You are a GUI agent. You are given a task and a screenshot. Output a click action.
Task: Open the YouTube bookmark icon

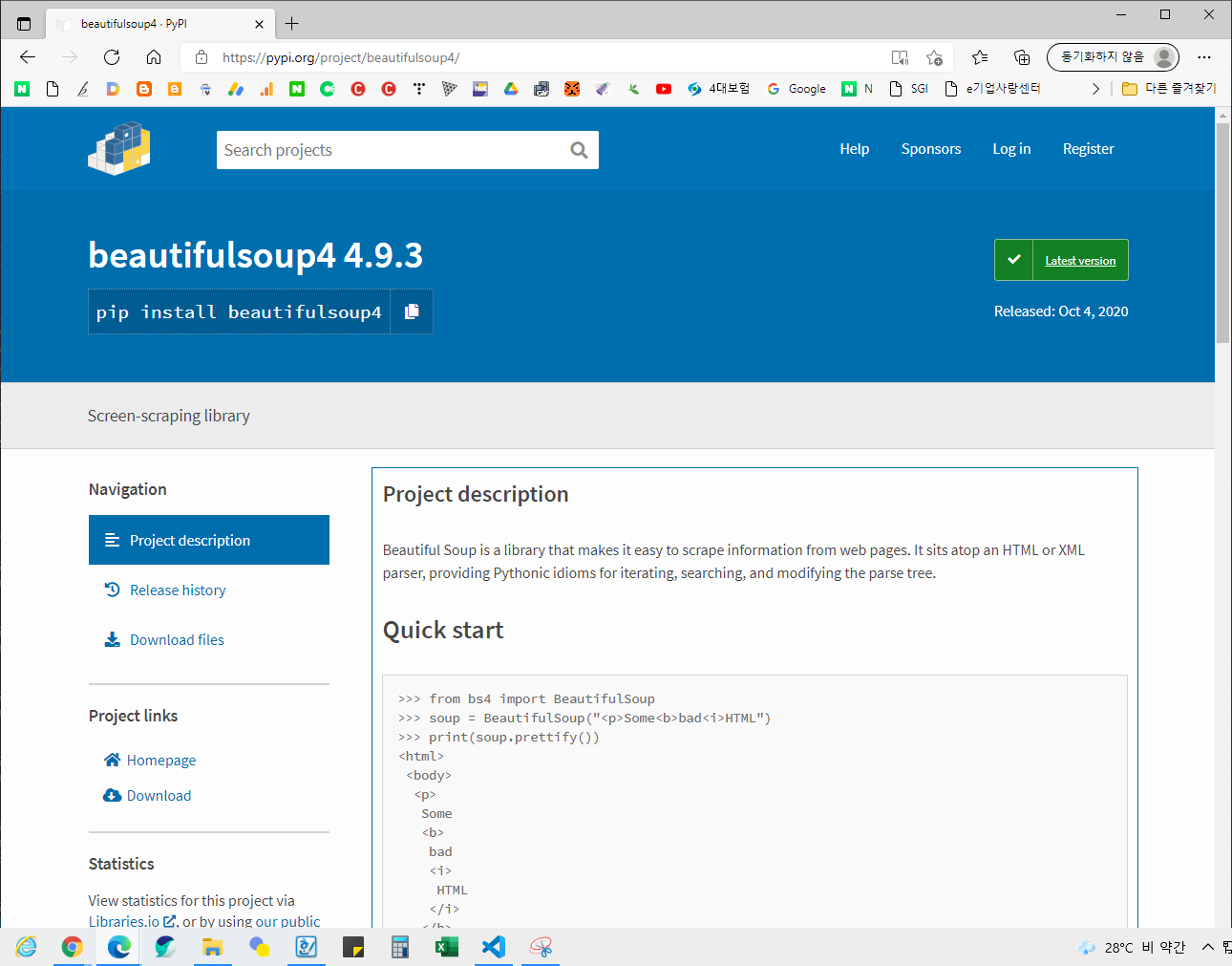tap(664, 89)
